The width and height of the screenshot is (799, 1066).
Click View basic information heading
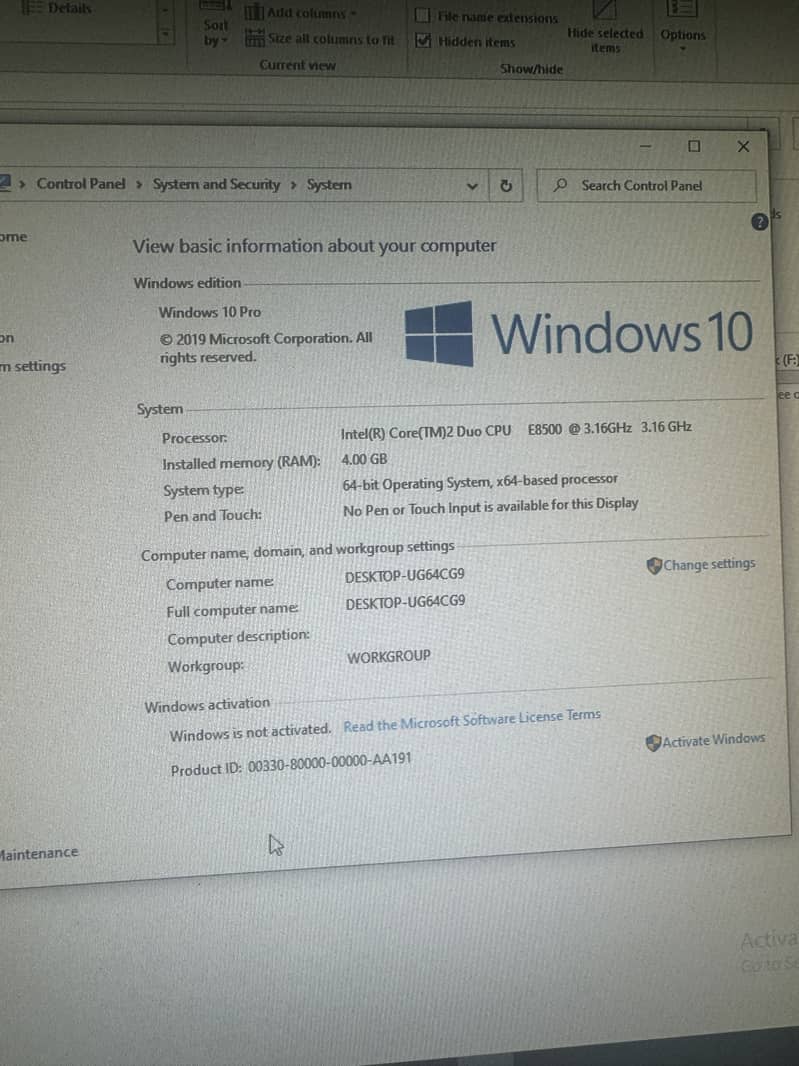pyautogui.click(x=314, y=246)
